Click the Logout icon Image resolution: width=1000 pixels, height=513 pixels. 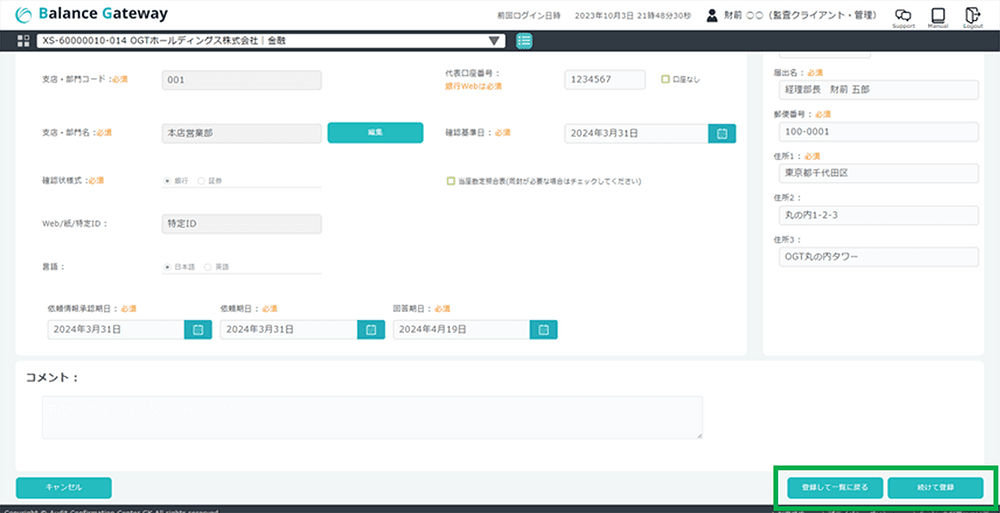[973, 16]
